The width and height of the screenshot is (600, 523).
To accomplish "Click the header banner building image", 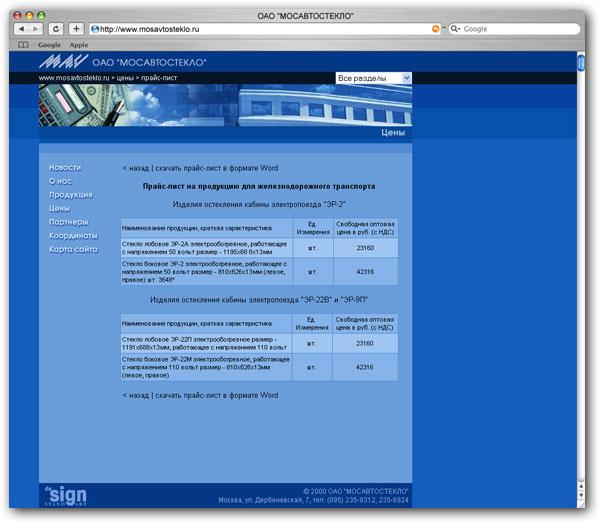I will tap(325, 105).
